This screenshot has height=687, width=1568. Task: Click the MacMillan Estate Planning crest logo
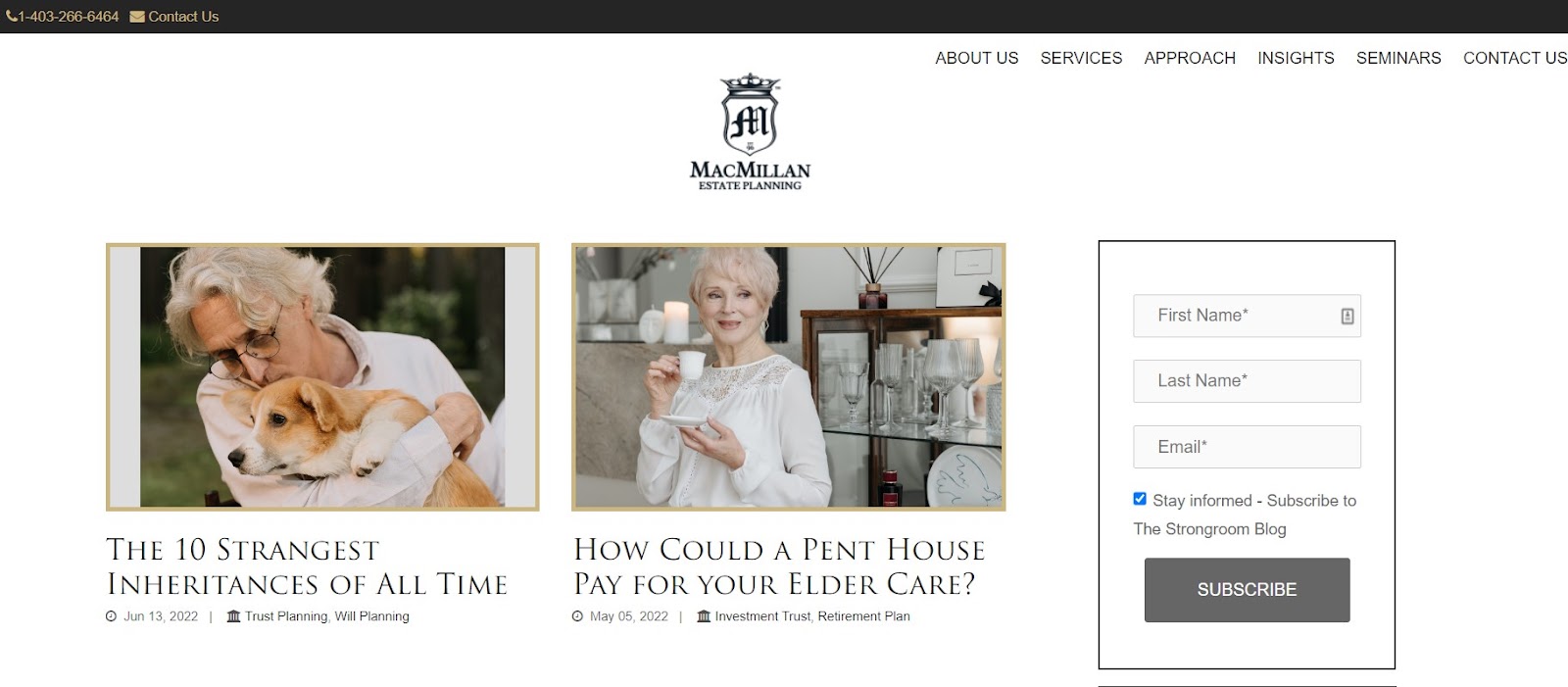click(750, 131)
